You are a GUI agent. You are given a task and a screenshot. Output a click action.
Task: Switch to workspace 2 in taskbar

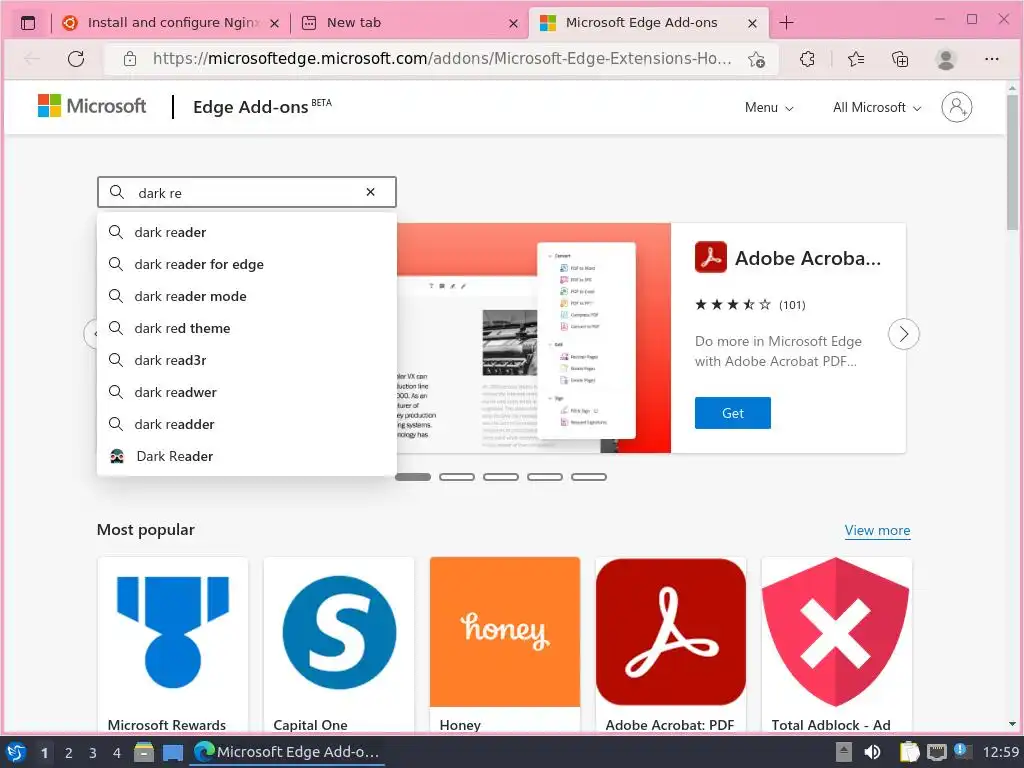click(x=69, y=753)
